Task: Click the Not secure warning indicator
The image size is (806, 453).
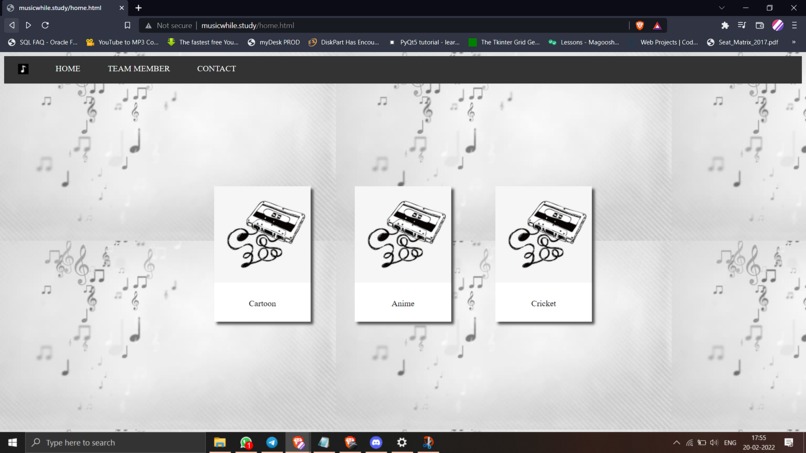Action: point(169,25)
